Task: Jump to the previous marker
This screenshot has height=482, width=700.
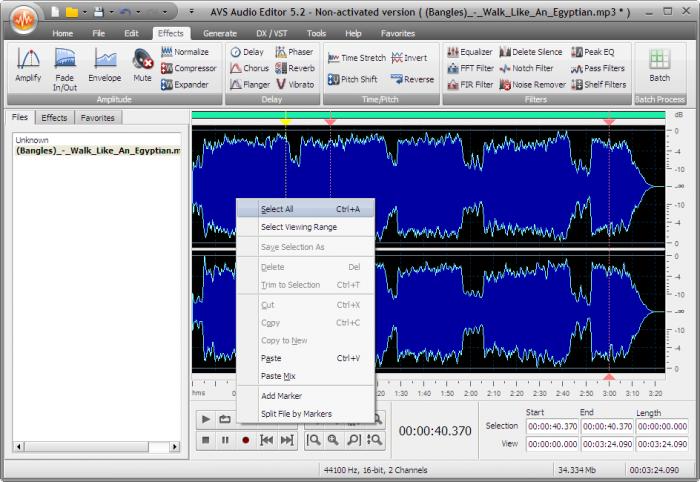Action: [x=266, y=440]
